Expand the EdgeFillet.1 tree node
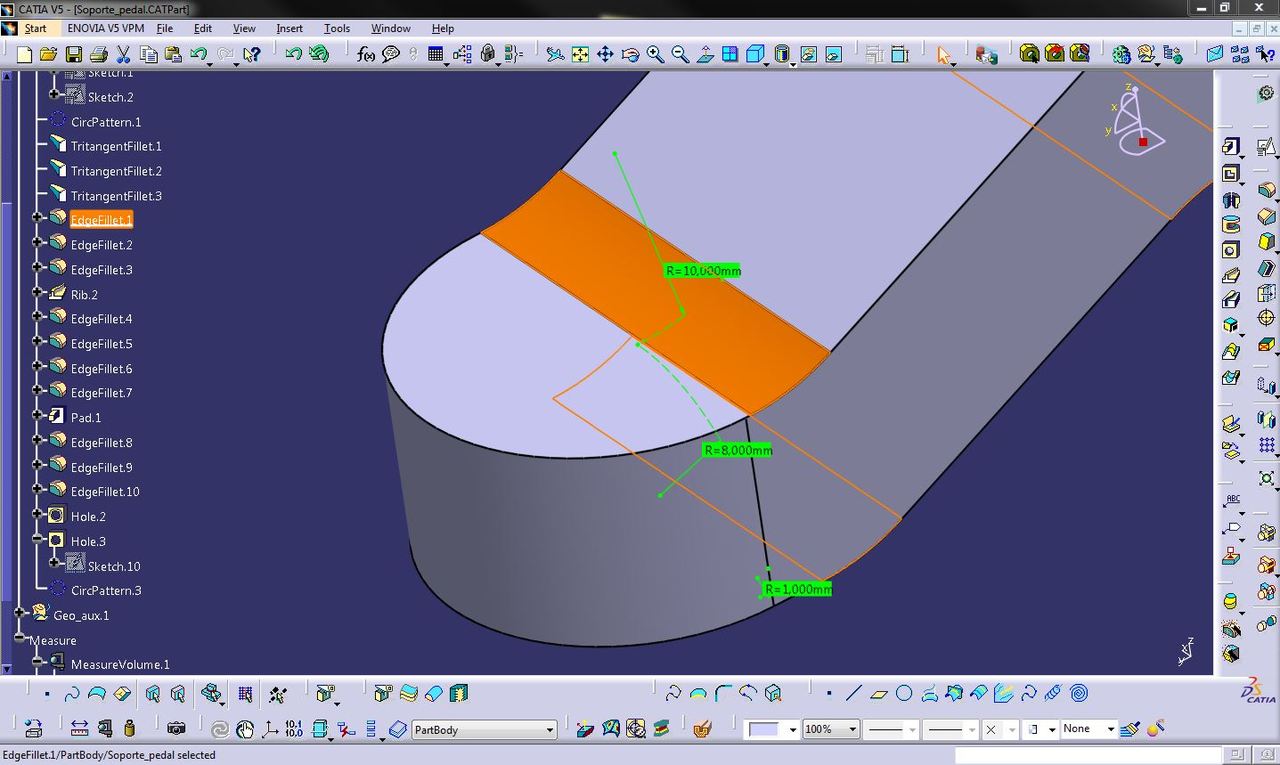 (37, 217)
